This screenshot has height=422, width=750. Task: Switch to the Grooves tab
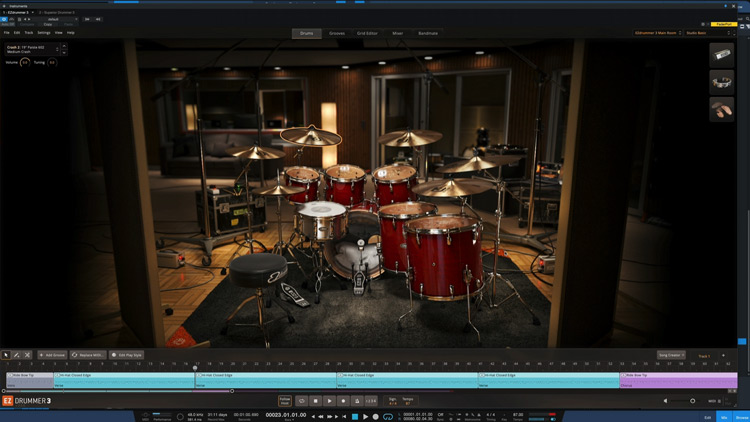coord(337,33)
